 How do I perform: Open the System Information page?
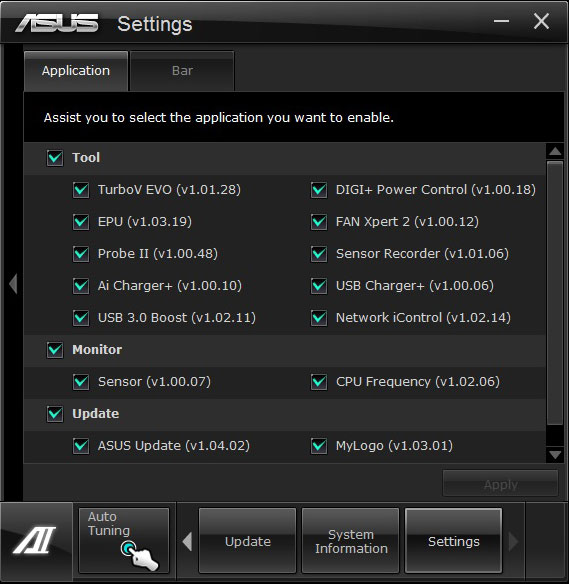click(x=350, y=541)
